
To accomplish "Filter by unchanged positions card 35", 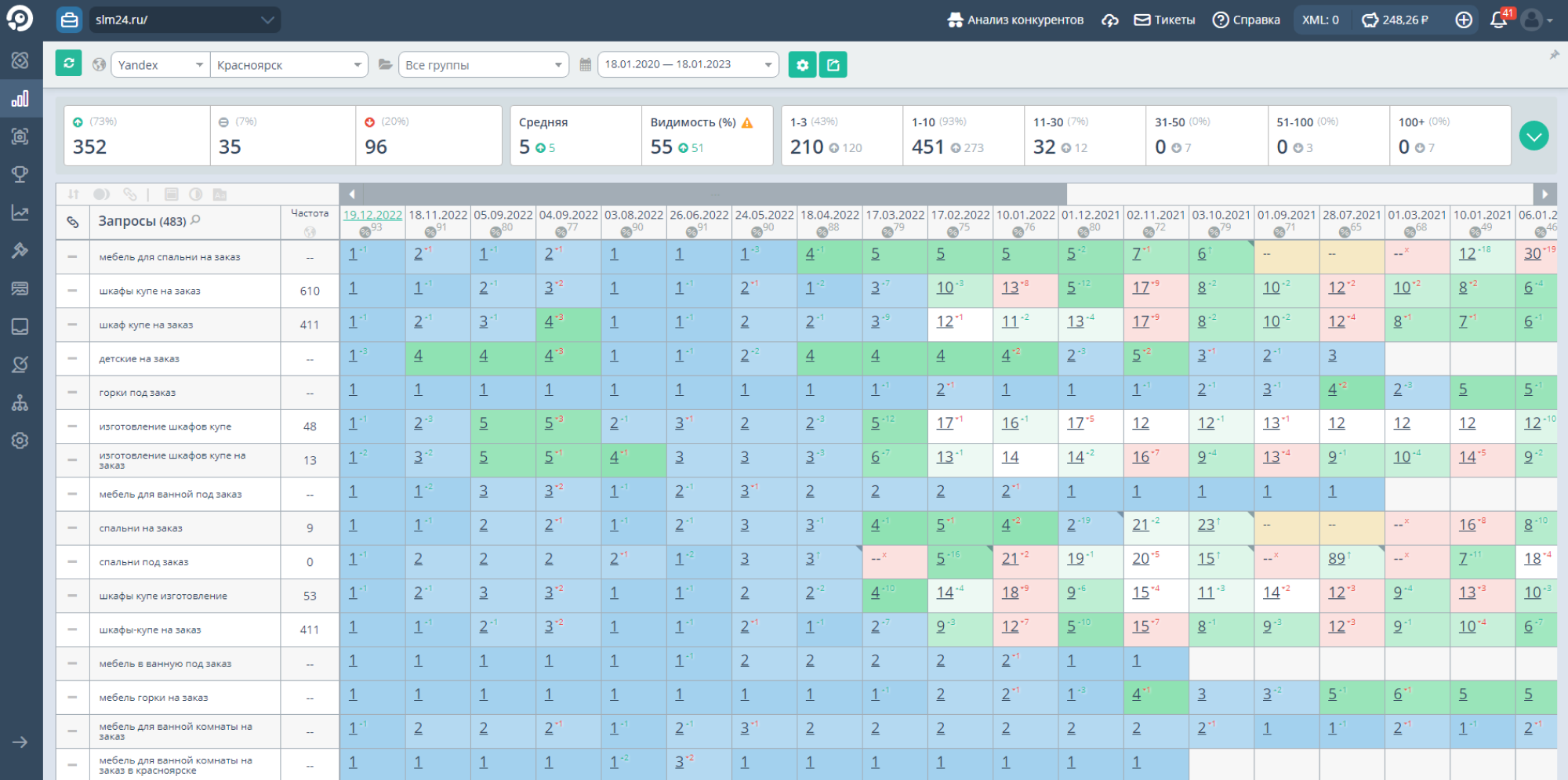I will coord(283,136).
